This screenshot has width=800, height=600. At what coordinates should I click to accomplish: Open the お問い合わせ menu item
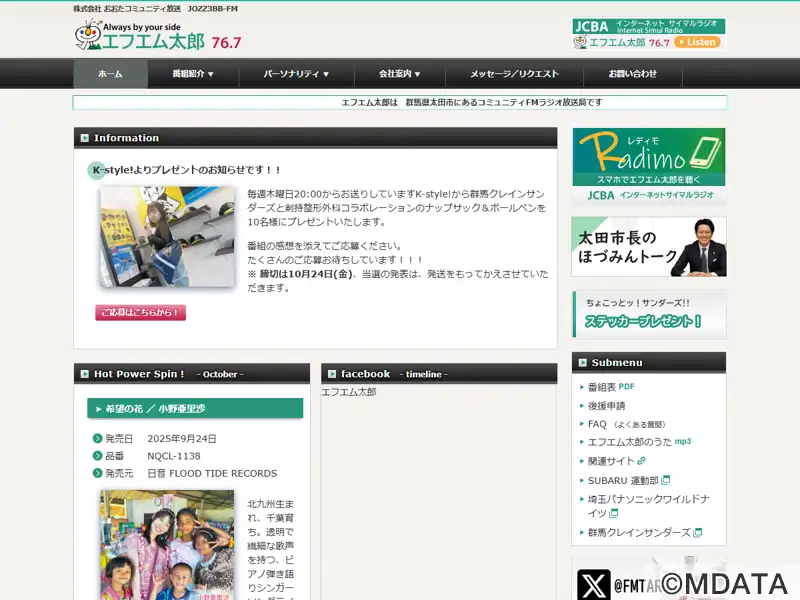click(632, 74)
